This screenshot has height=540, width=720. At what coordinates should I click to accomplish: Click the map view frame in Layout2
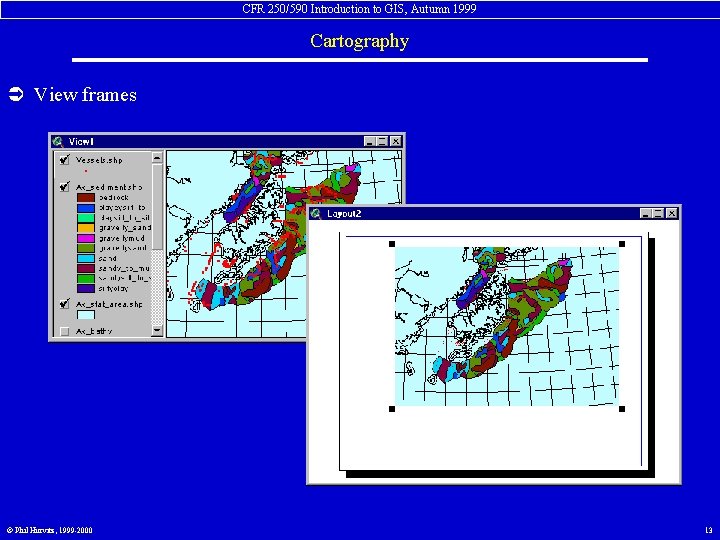pyautogui.click(x=507, y=326)
